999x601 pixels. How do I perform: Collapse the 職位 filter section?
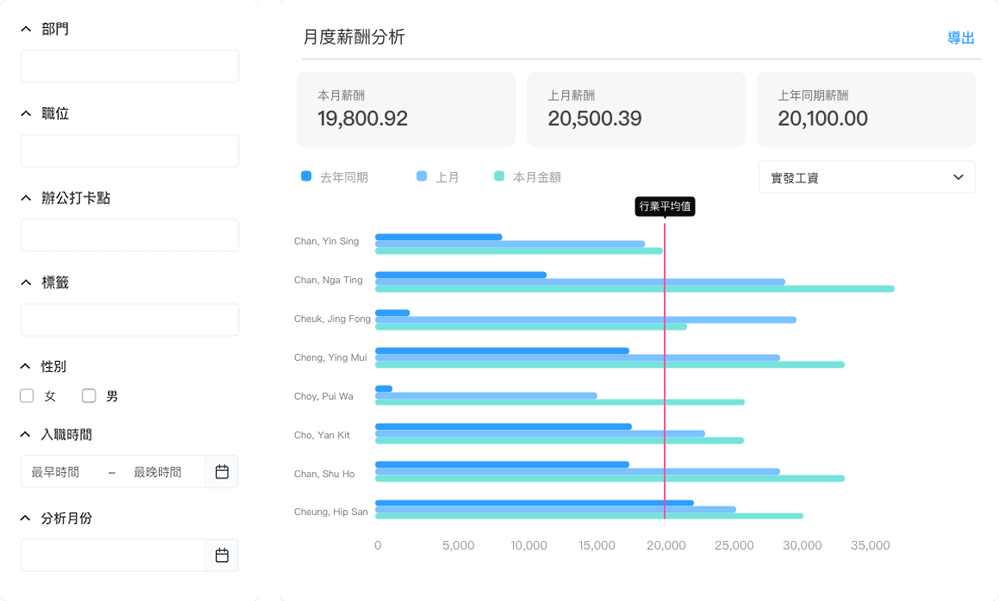tap(26, 113)
